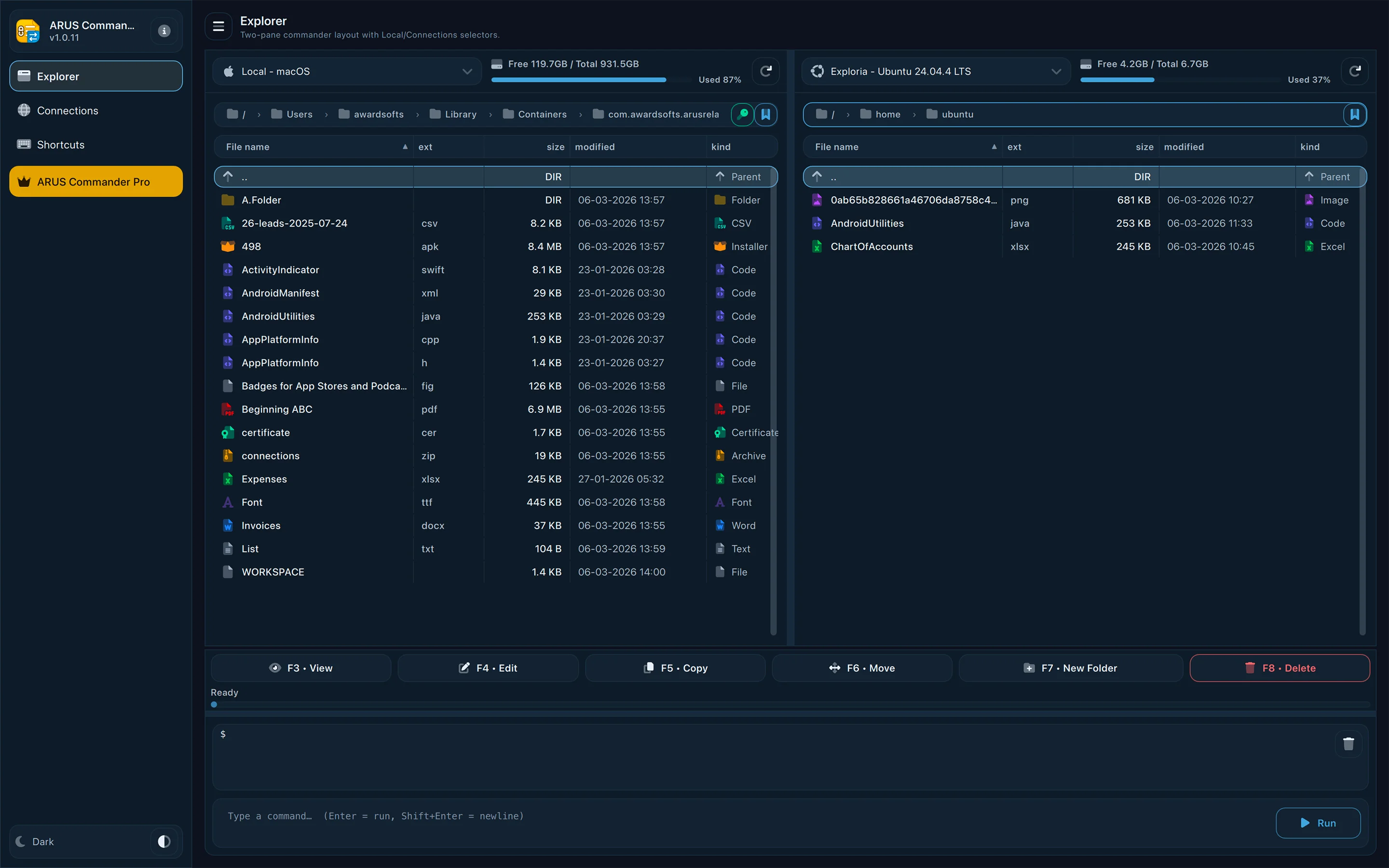Screen dimensions: 1389x868
Task: Click the hamburger menu icon beside Explorer title
Action: coord(218,27)
